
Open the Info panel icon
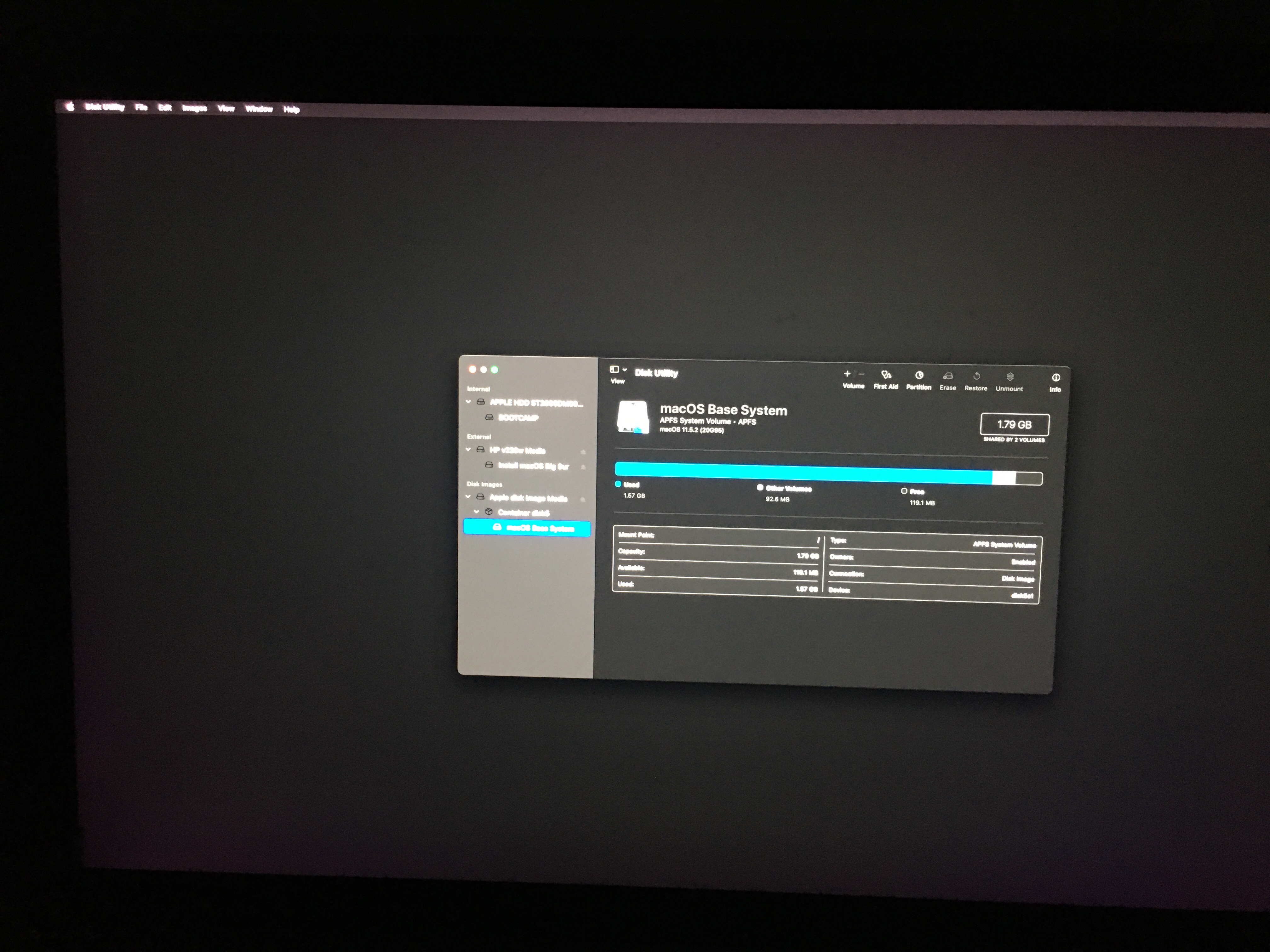pyautogui.click(x=1056, y=377)
